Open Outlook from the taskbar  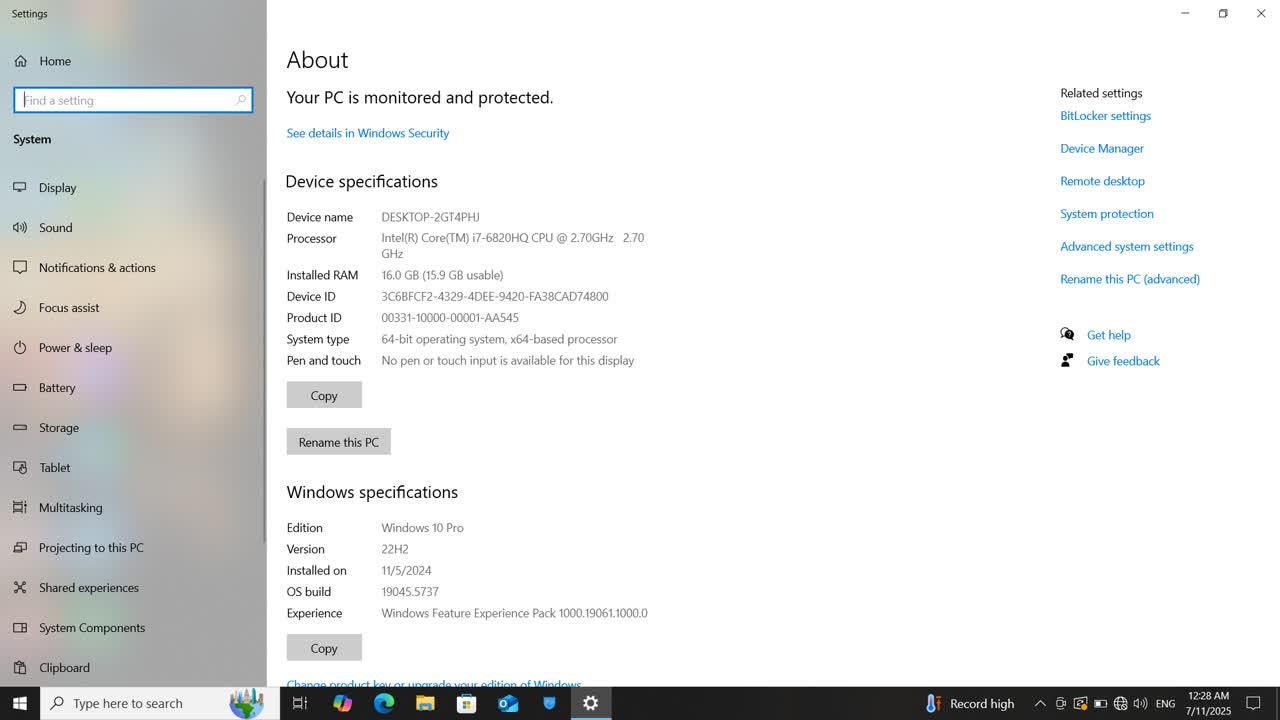(x=508, y=703)
